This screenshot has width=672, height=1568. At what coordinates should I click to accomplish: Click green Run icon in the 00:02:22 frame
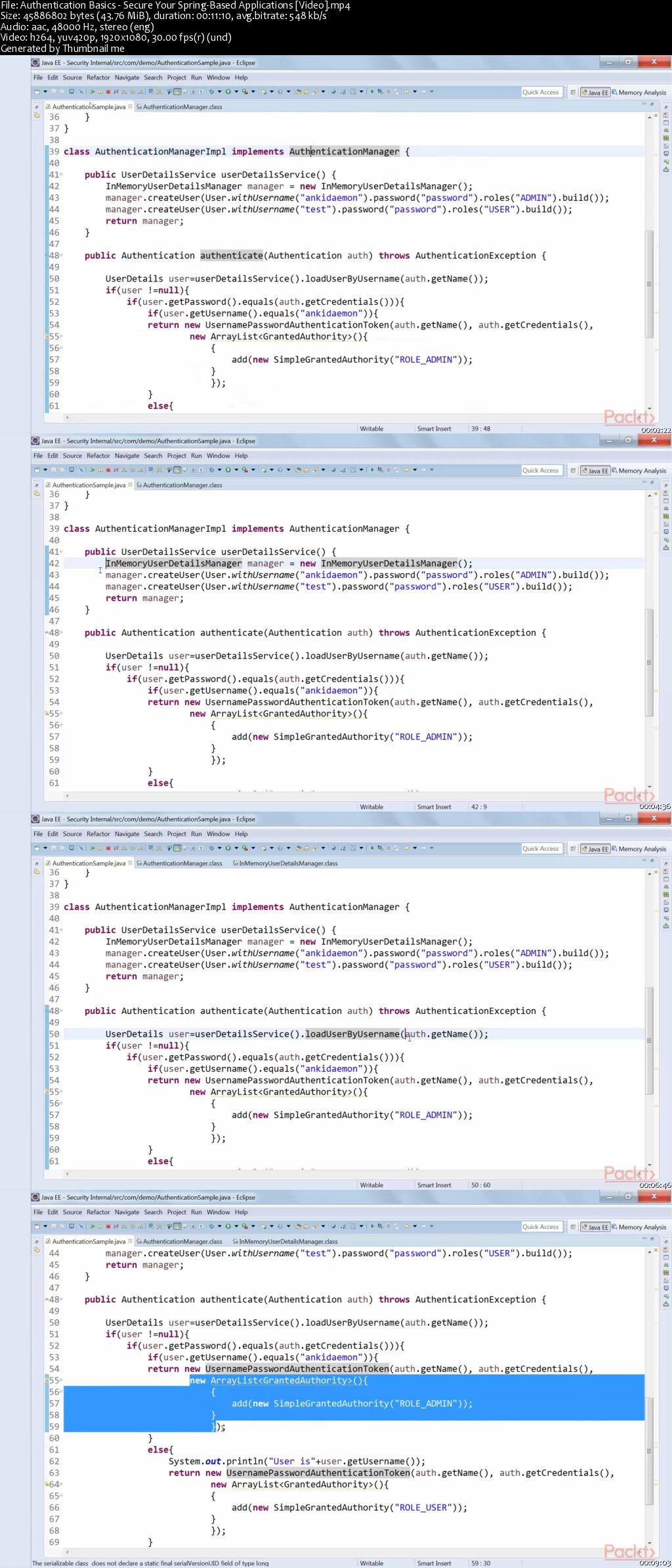[228, 92]
